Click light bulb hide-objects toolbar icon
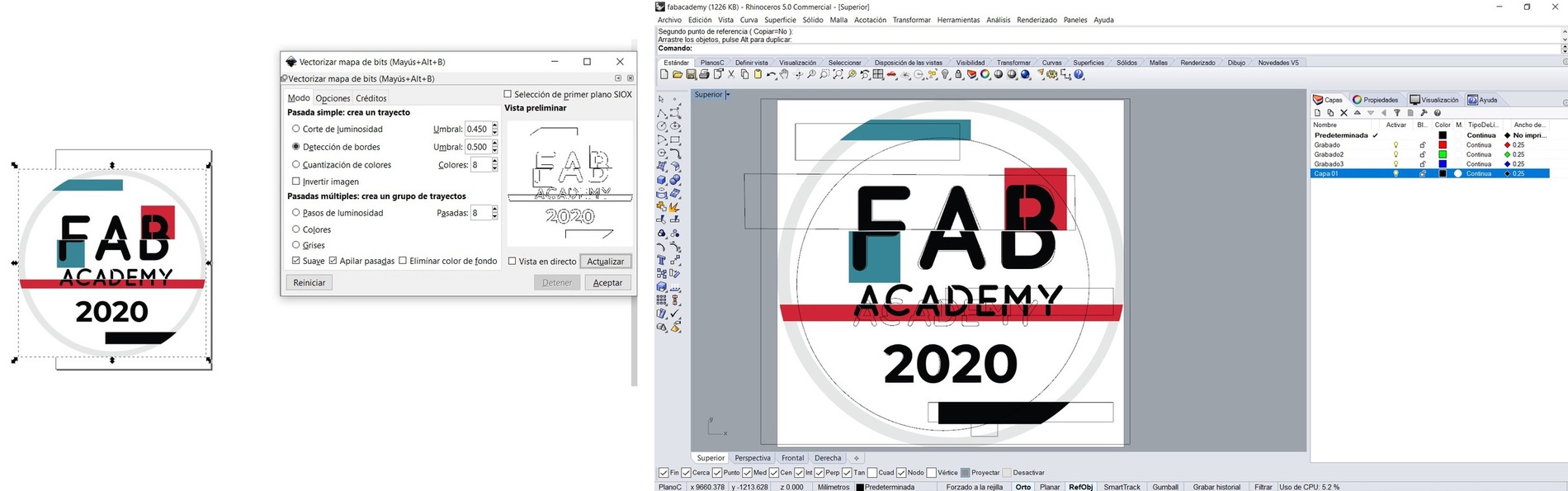 click(x=945, y=74)
